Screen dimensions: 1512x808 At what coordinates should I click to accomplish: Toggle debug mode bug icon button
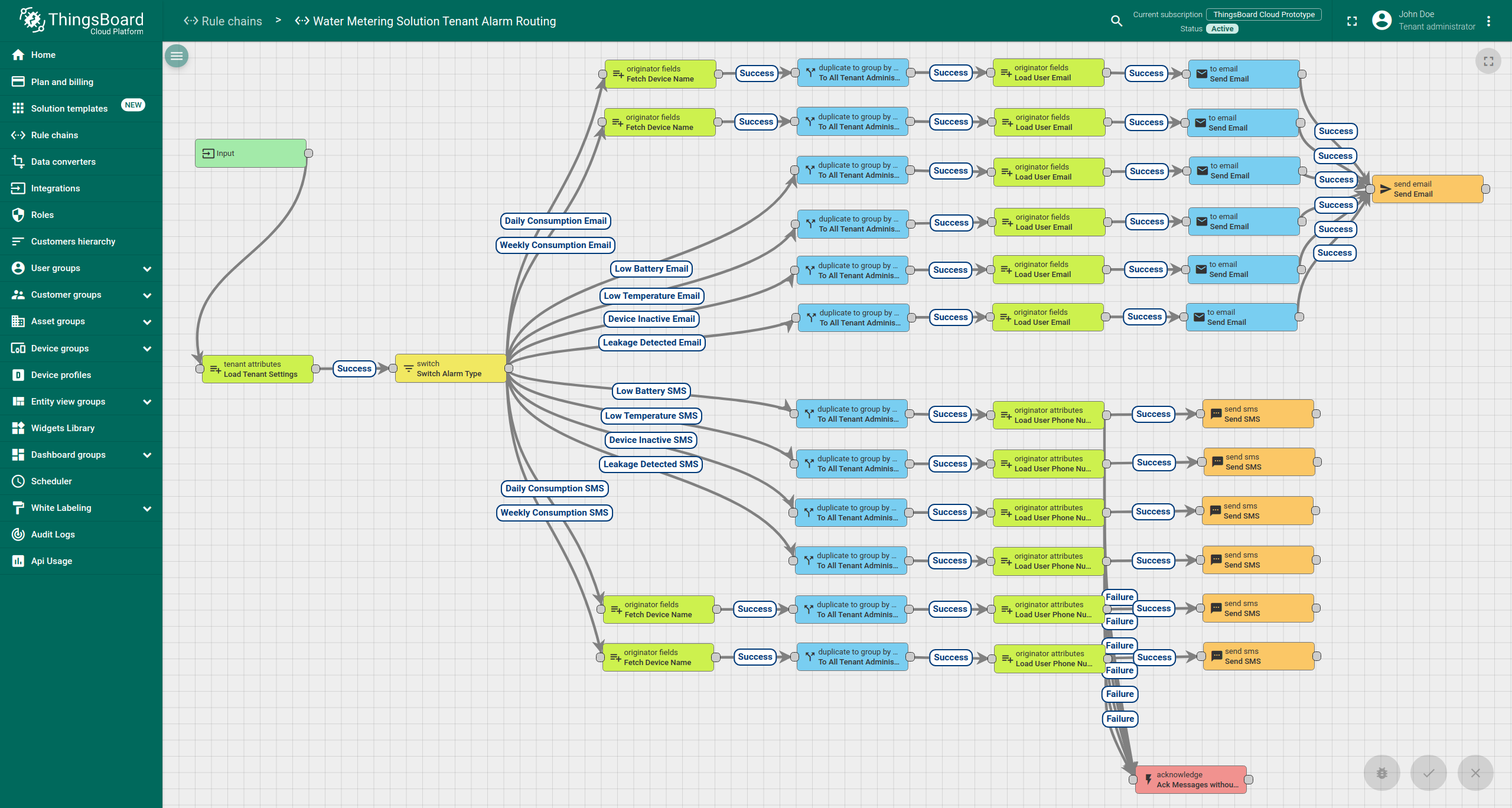point(1382,773)
